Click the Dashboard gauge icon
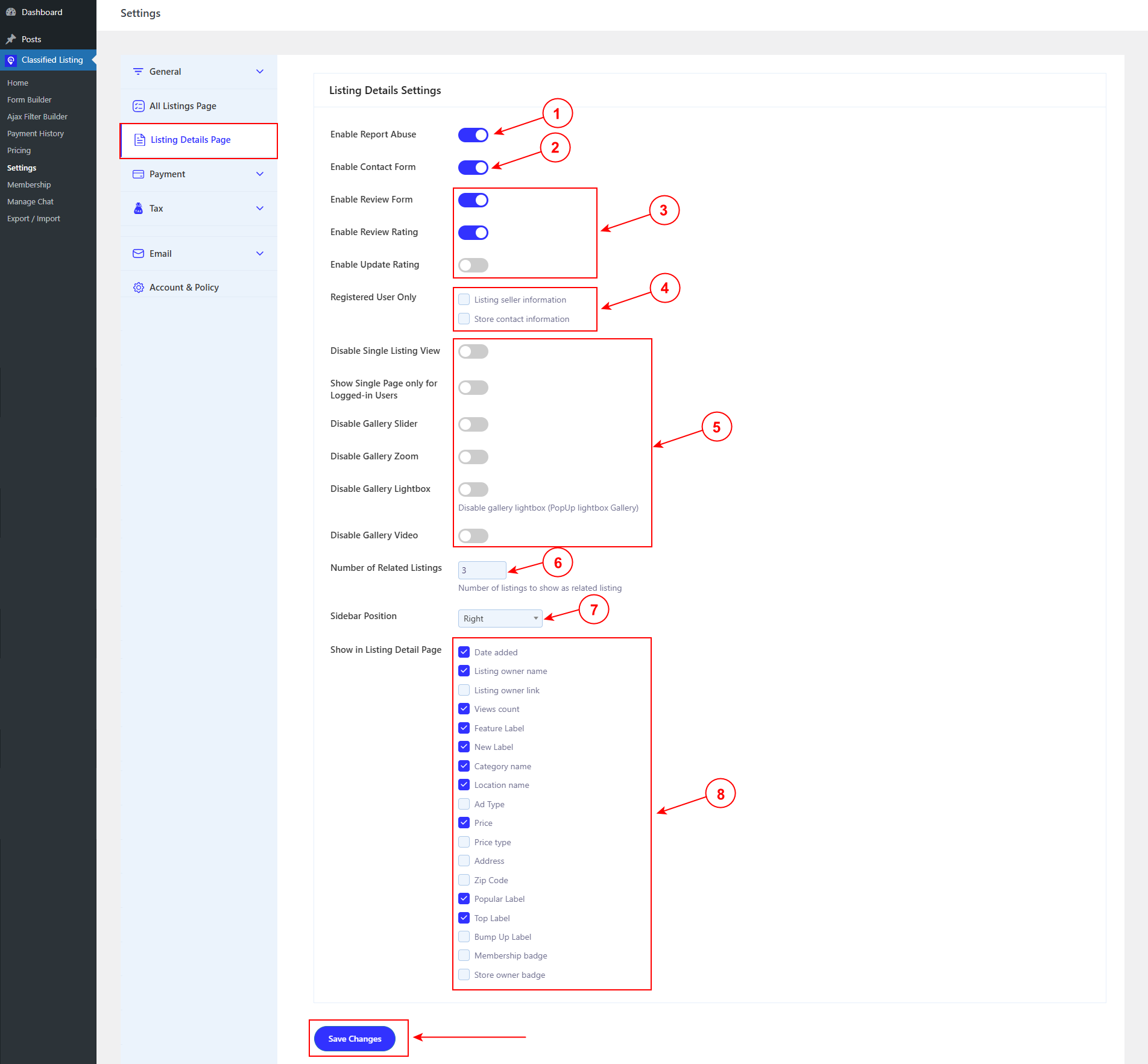The image size is (1148, 1064). (11, 12)
